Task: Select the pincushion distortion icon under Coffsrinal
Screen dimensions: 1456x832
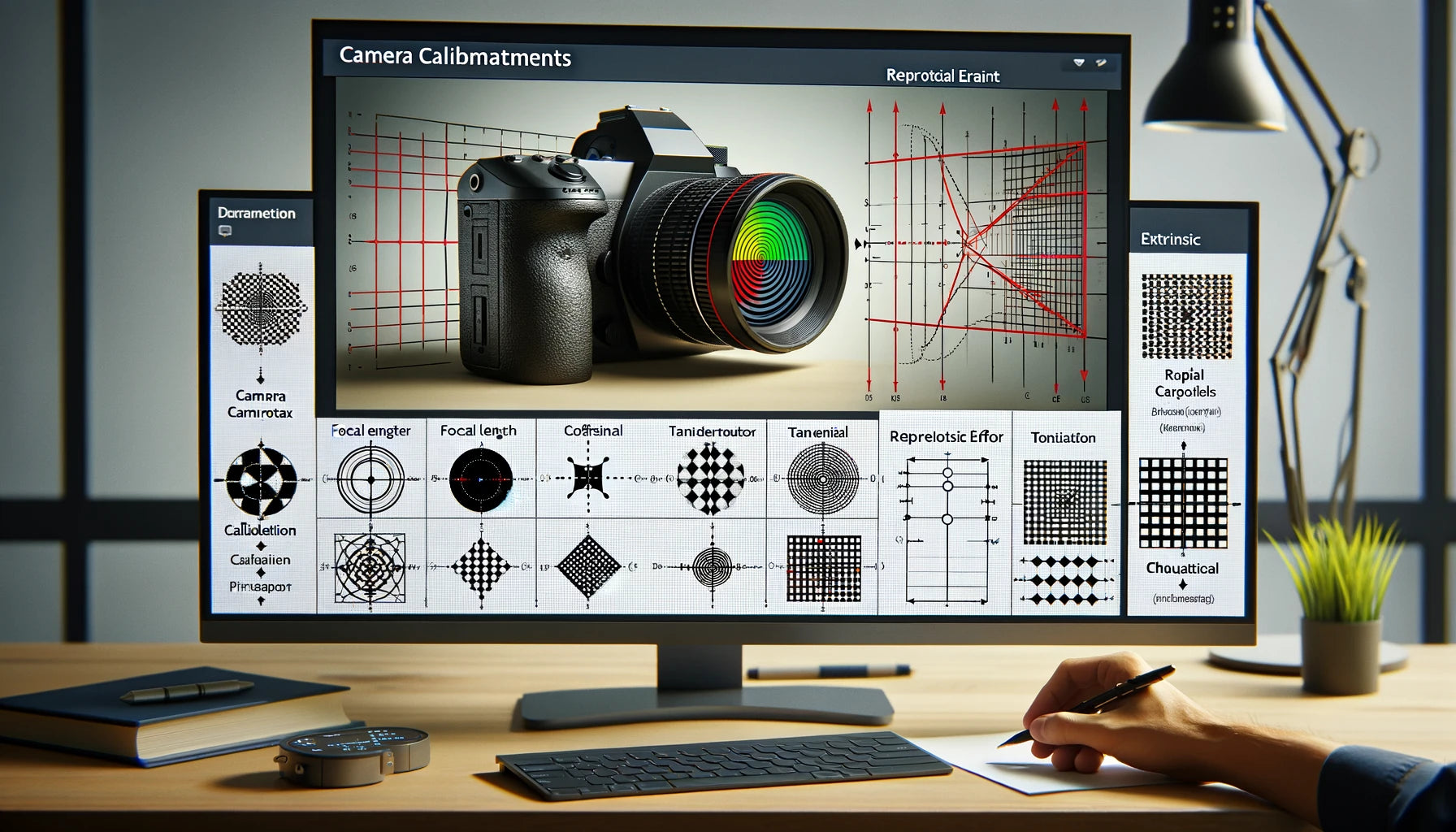Action: 589,478
